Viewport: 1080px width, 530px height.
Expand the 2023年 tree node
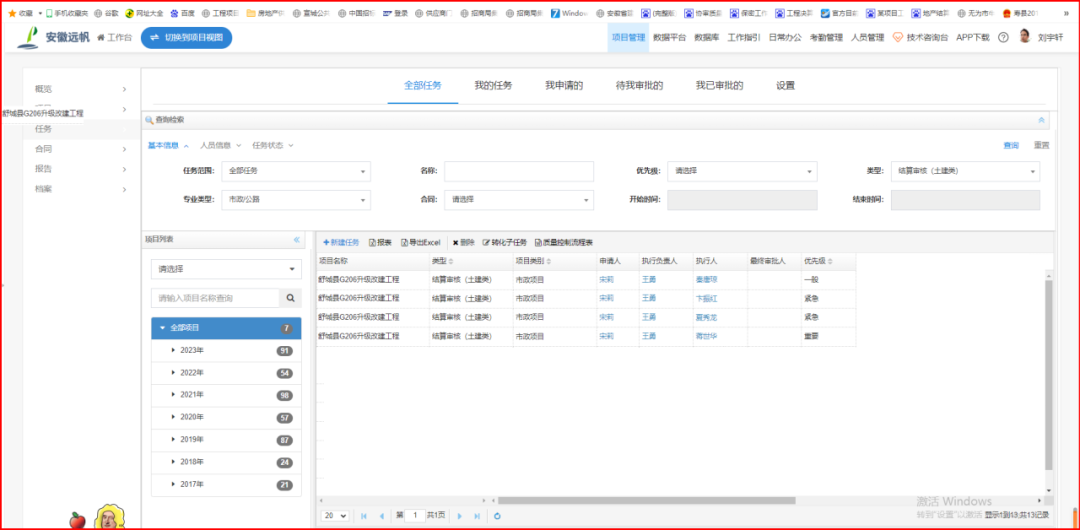173,350
